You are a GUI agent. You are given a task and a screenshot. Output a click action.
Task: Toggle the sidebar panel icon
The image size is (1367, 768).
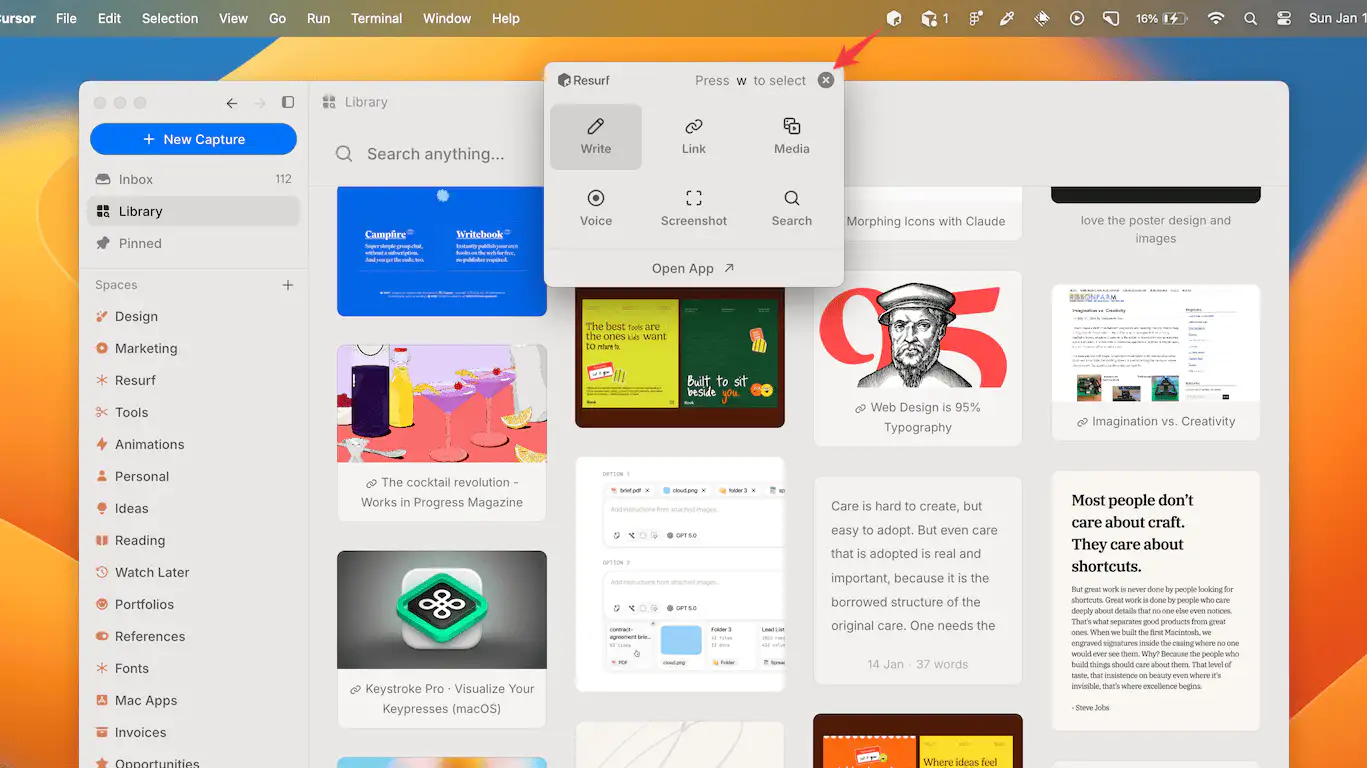pyautogui.click(x=288, y=102)
